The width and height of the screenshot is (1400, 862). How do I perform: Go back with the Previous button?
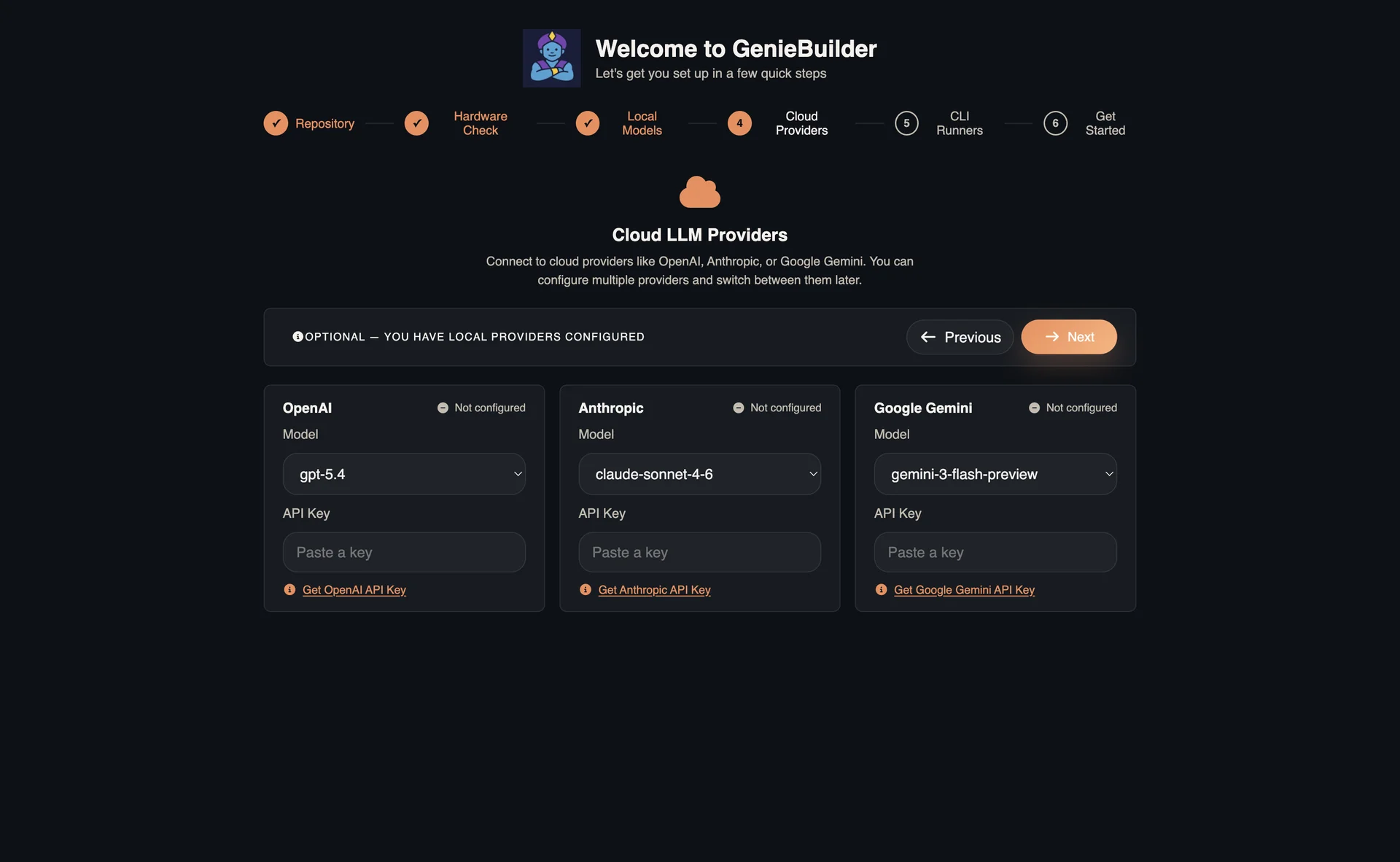point(960,337)
